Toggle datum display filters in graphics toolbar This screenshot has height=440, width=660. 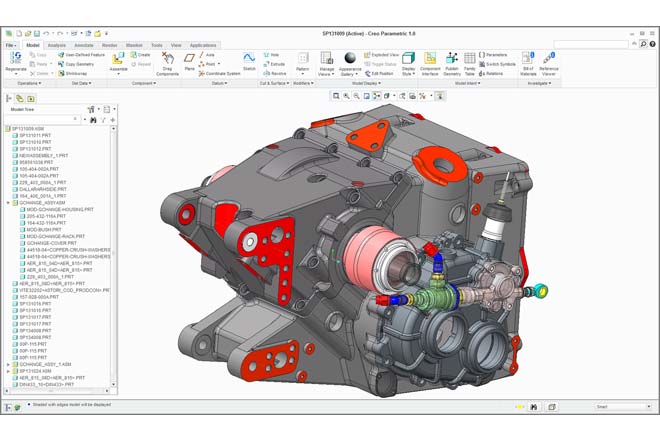[422, 96]
